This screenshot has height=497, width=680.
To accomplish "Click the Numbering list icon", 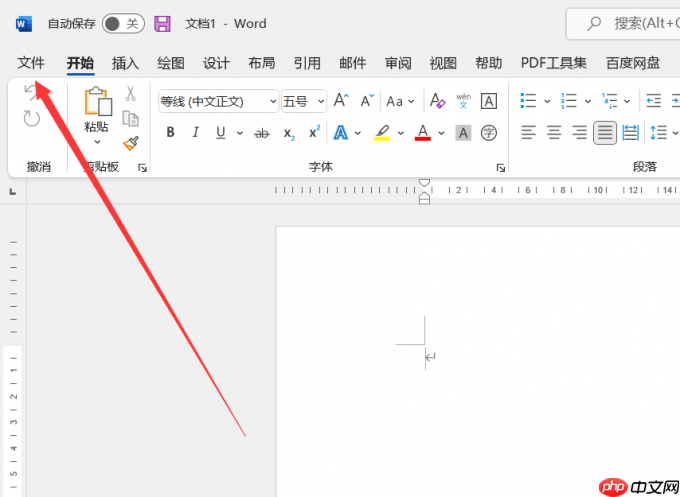I will [569, 101].
